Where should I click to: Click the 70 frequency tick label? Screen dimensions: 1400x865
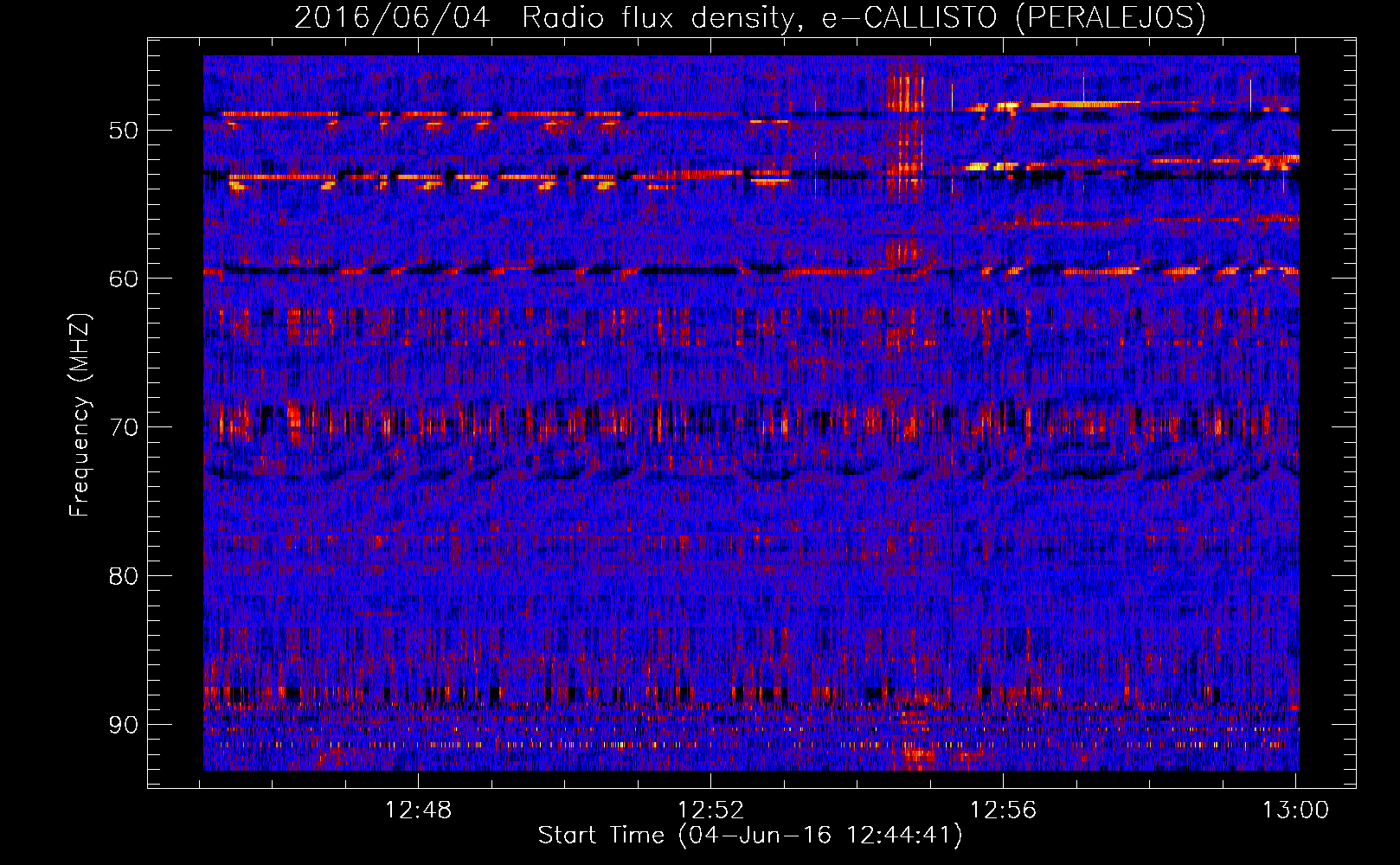[x=124, y=427]
